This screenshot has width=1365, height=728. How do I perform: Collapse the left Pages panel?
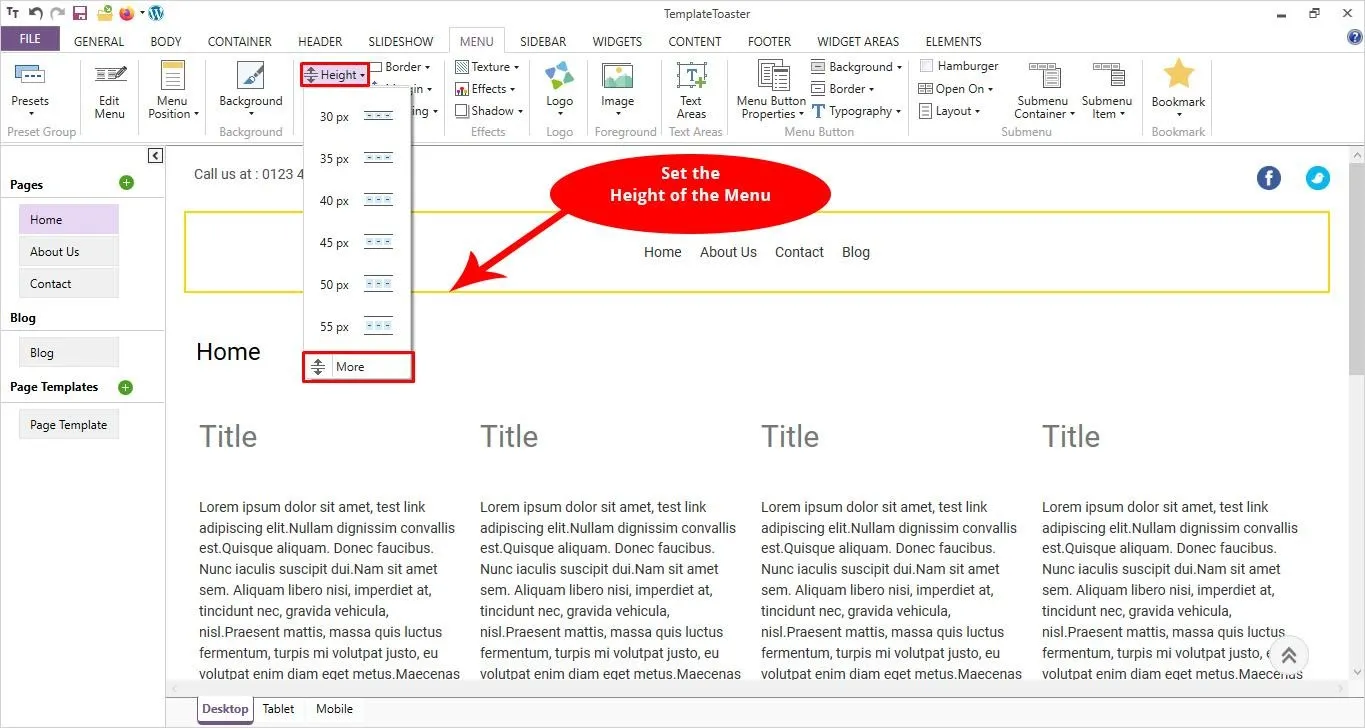[155, 156]
